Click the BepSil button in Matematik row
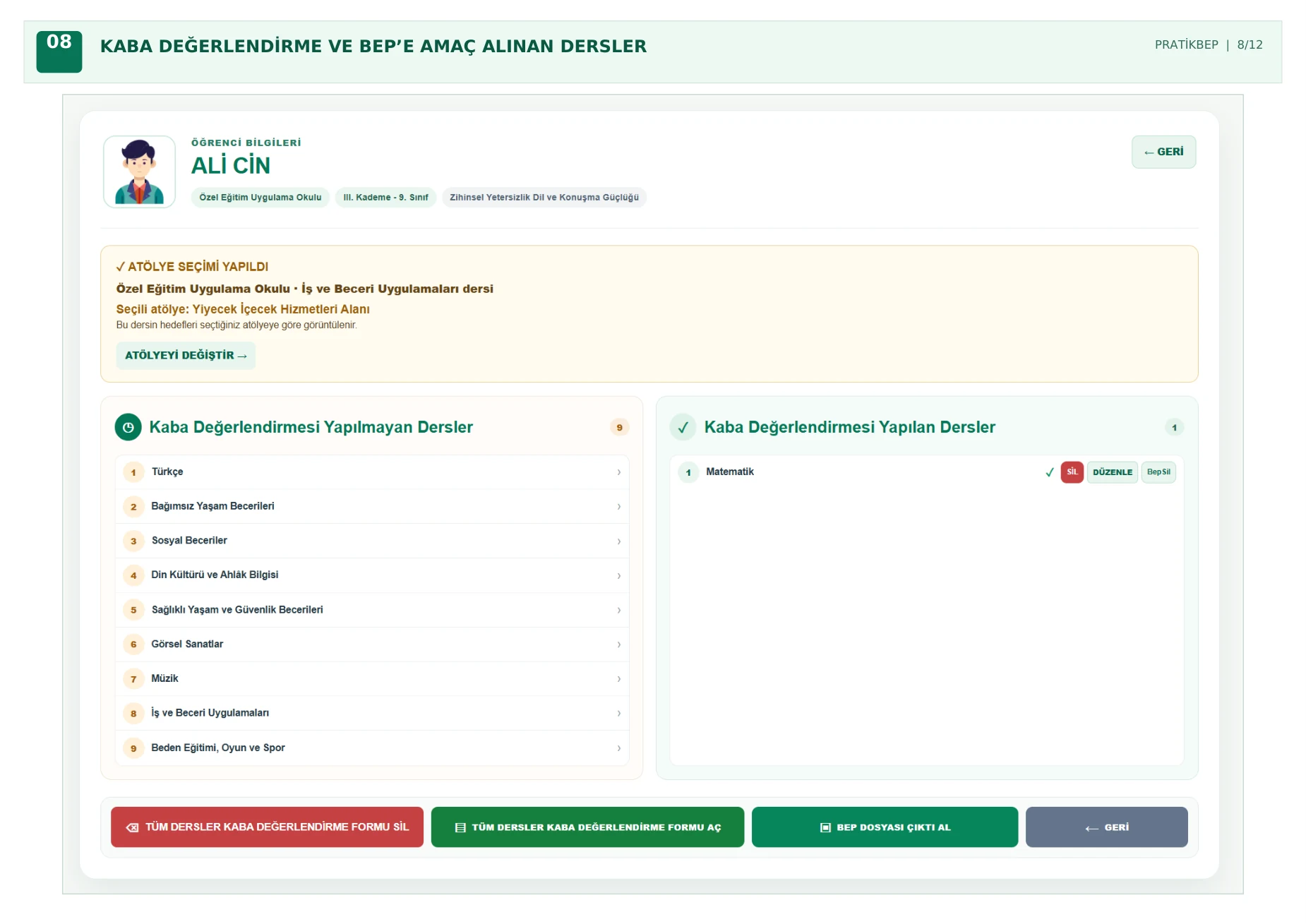1306x924 pixels. (1158, 472)
